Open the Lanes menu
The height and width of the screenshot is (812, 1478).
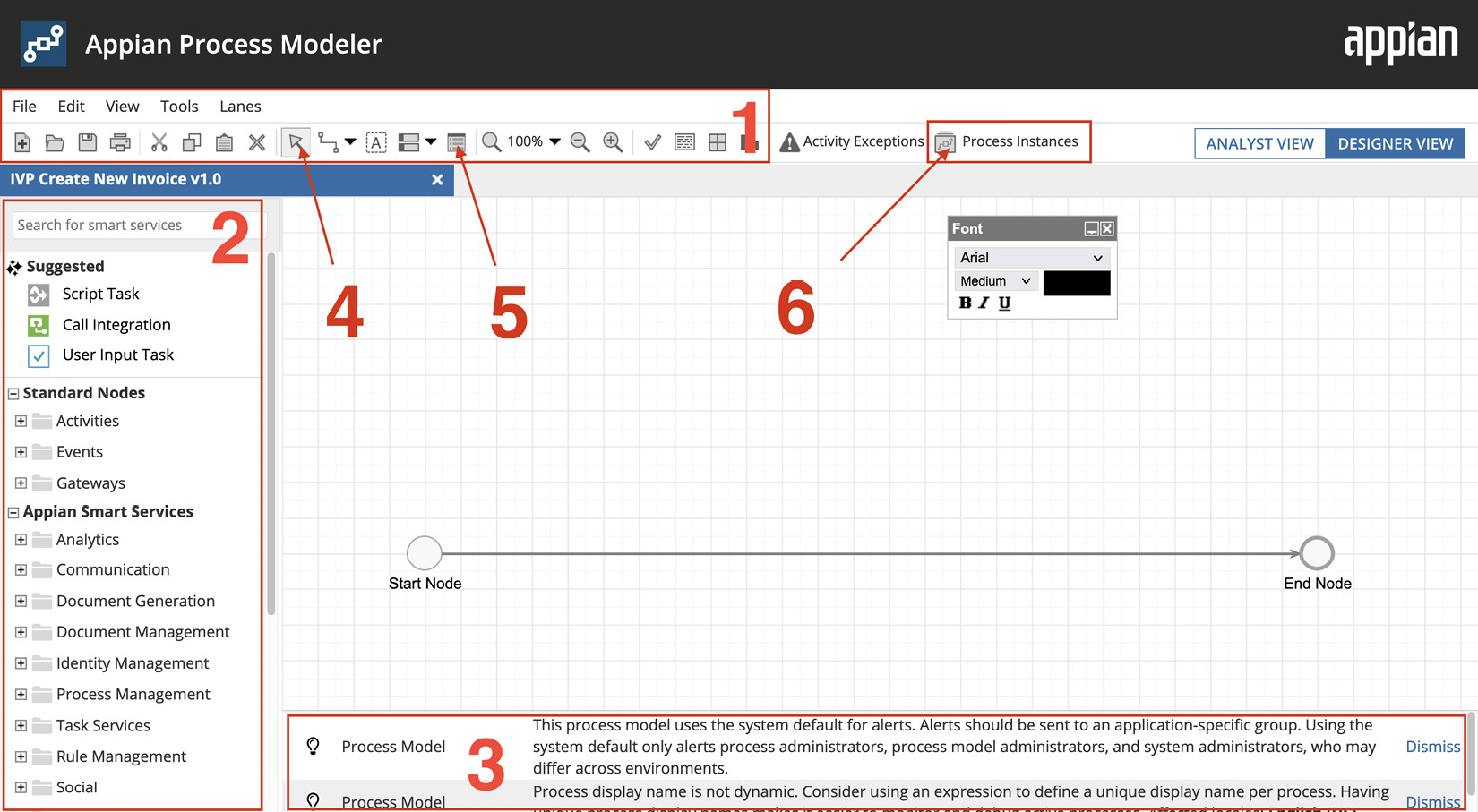click(x=240, y=107)
